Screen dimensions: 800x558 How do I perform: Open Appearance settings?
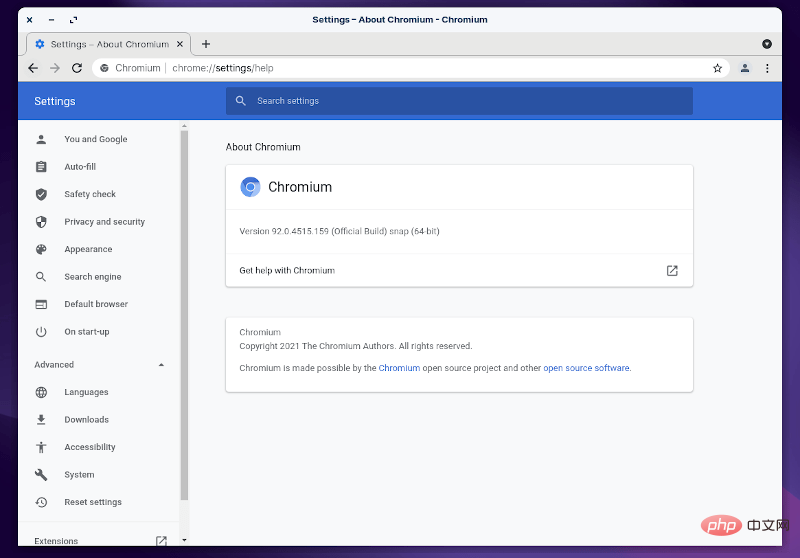click(x=88, y=249)
